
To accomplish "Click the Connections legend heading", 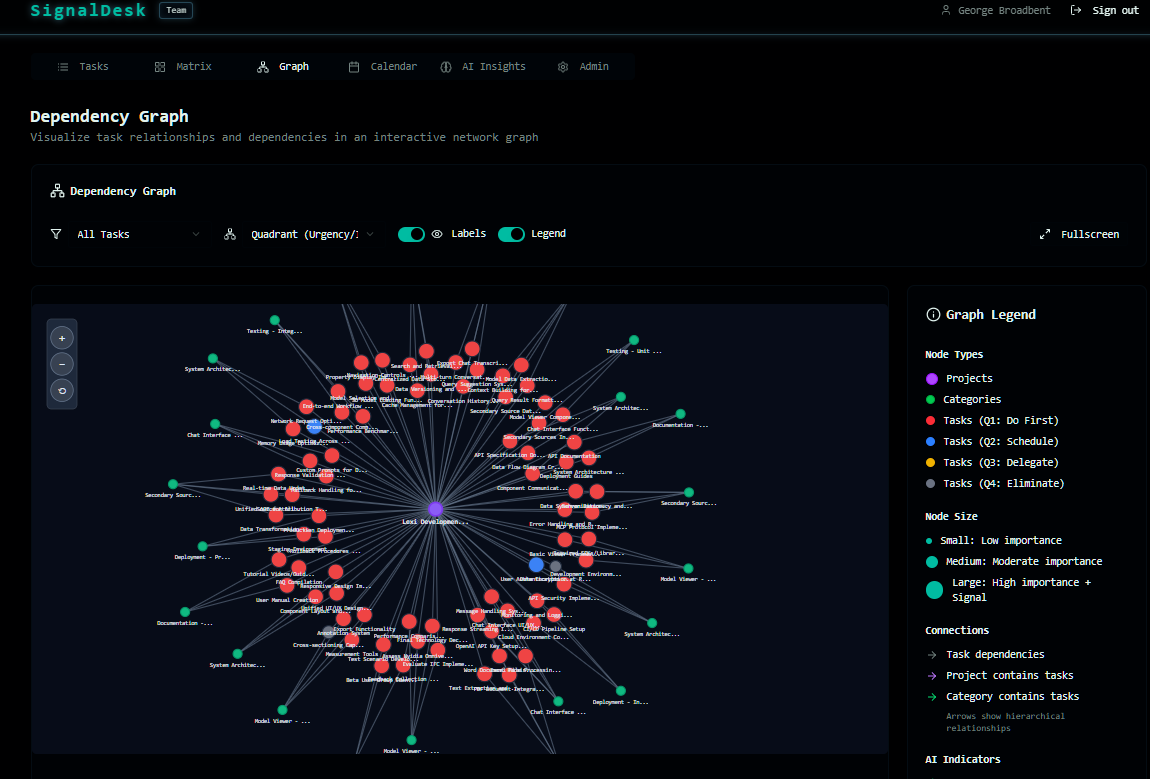I will 957,630.
